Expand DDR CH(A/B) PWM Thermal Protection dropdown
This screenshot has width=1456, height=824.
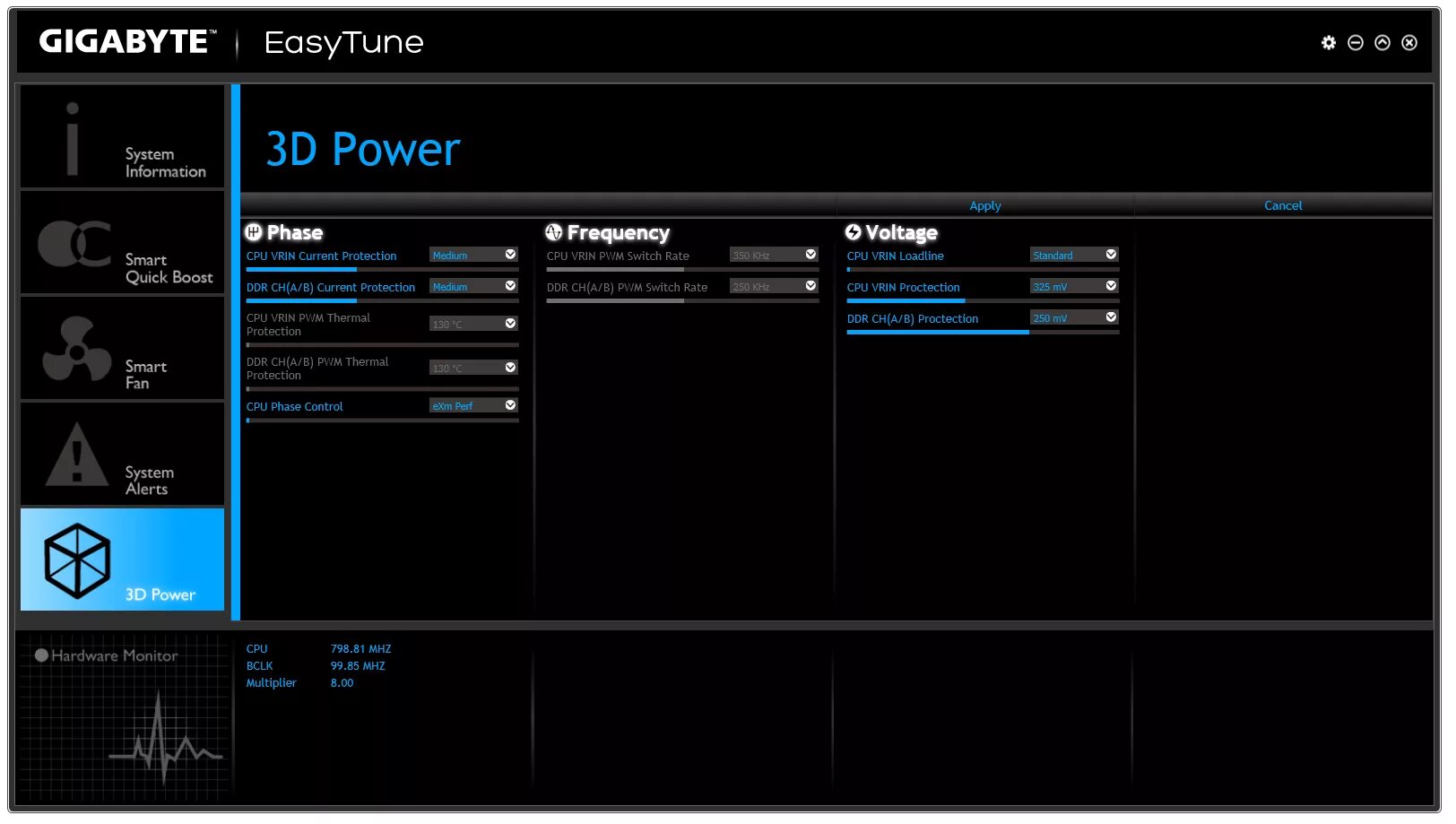(x=473, y=368)
